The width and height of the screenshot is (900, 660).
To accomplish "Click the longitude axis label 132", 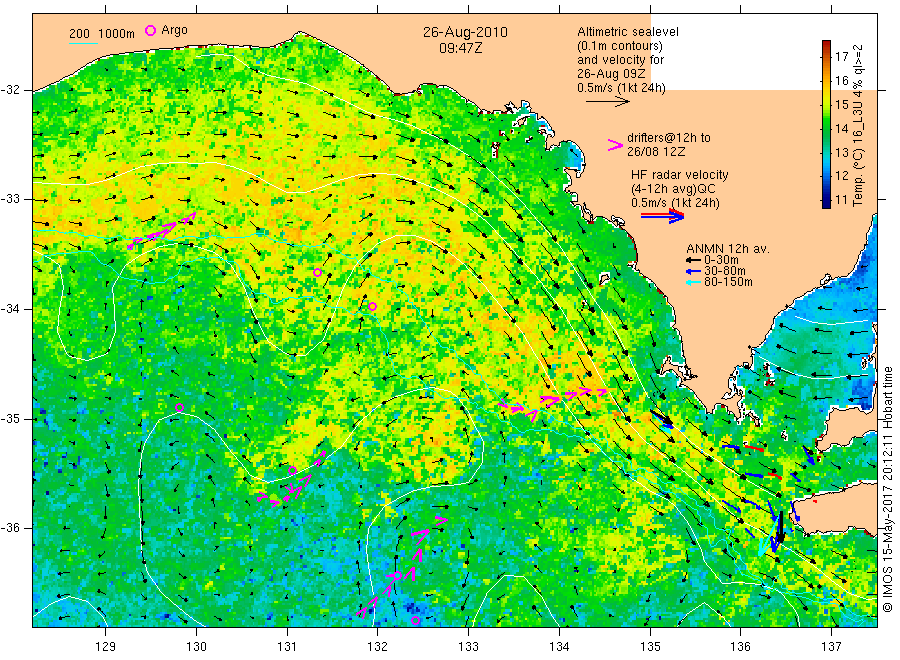I will 378,646.
